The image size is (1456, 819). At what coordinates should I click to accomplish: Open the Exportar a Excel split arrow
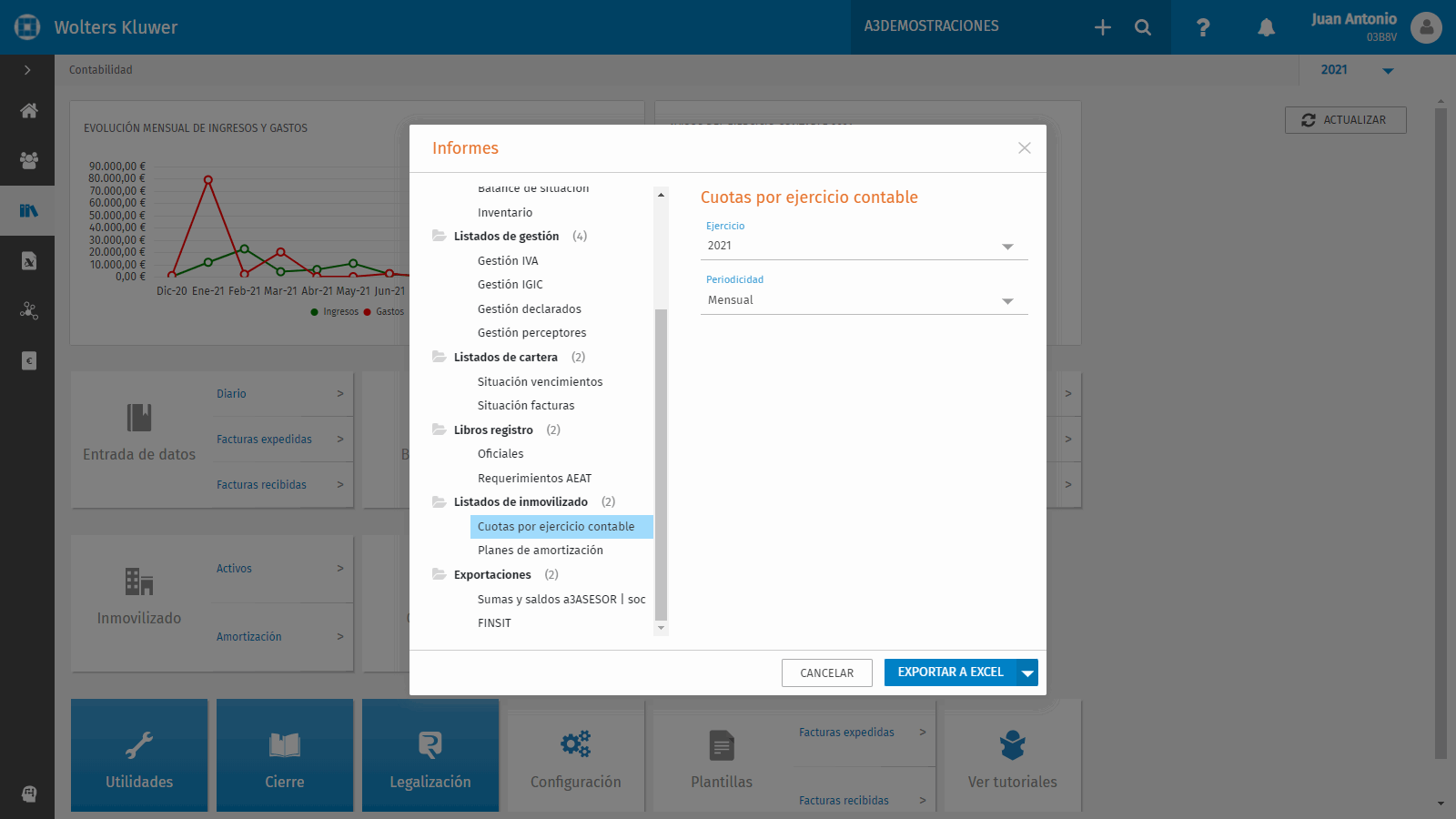tap(1027, 672)
